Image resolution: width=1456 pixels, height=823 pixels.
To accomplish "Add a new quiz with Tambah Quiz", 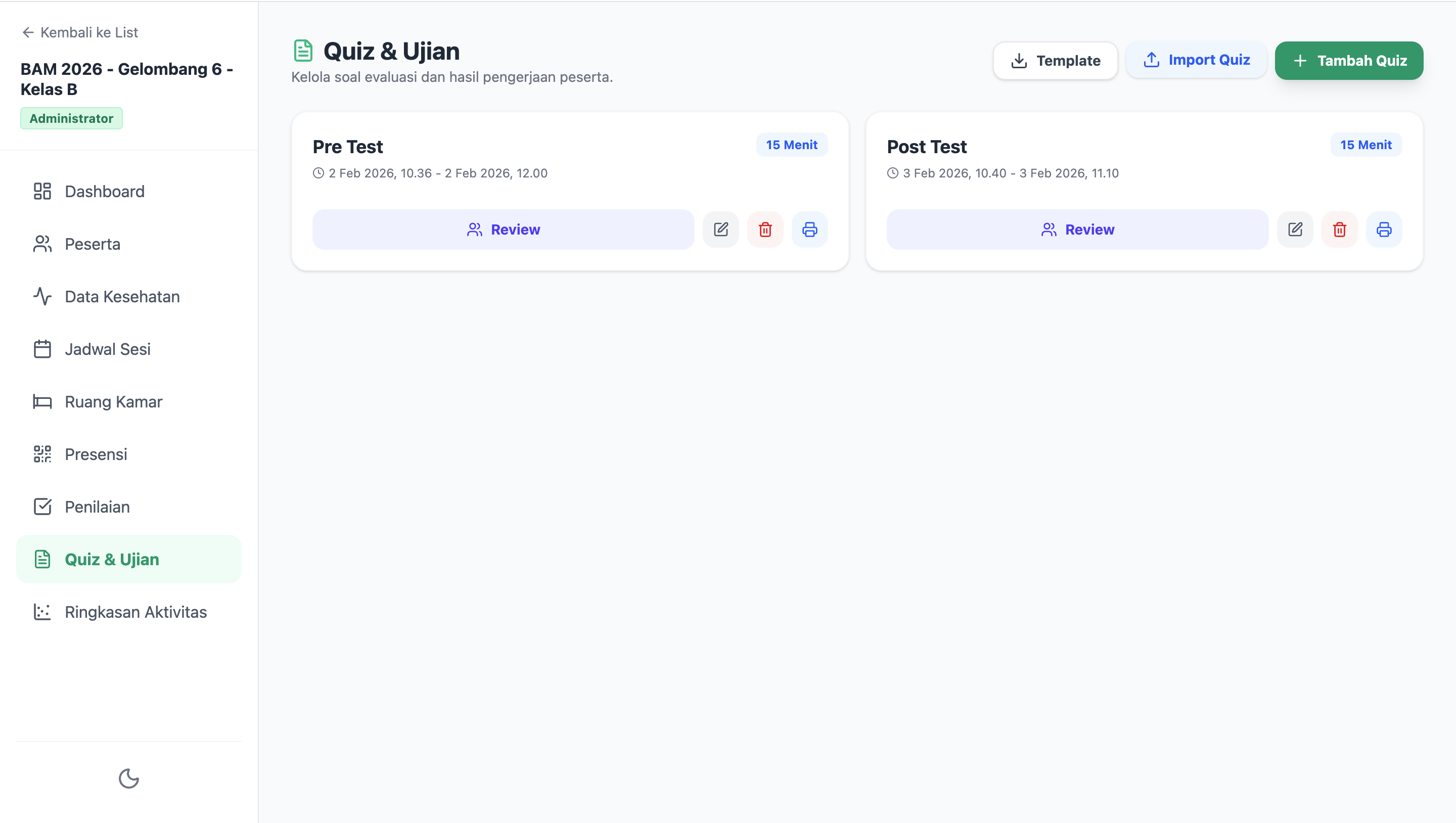I will [1349, 61].
